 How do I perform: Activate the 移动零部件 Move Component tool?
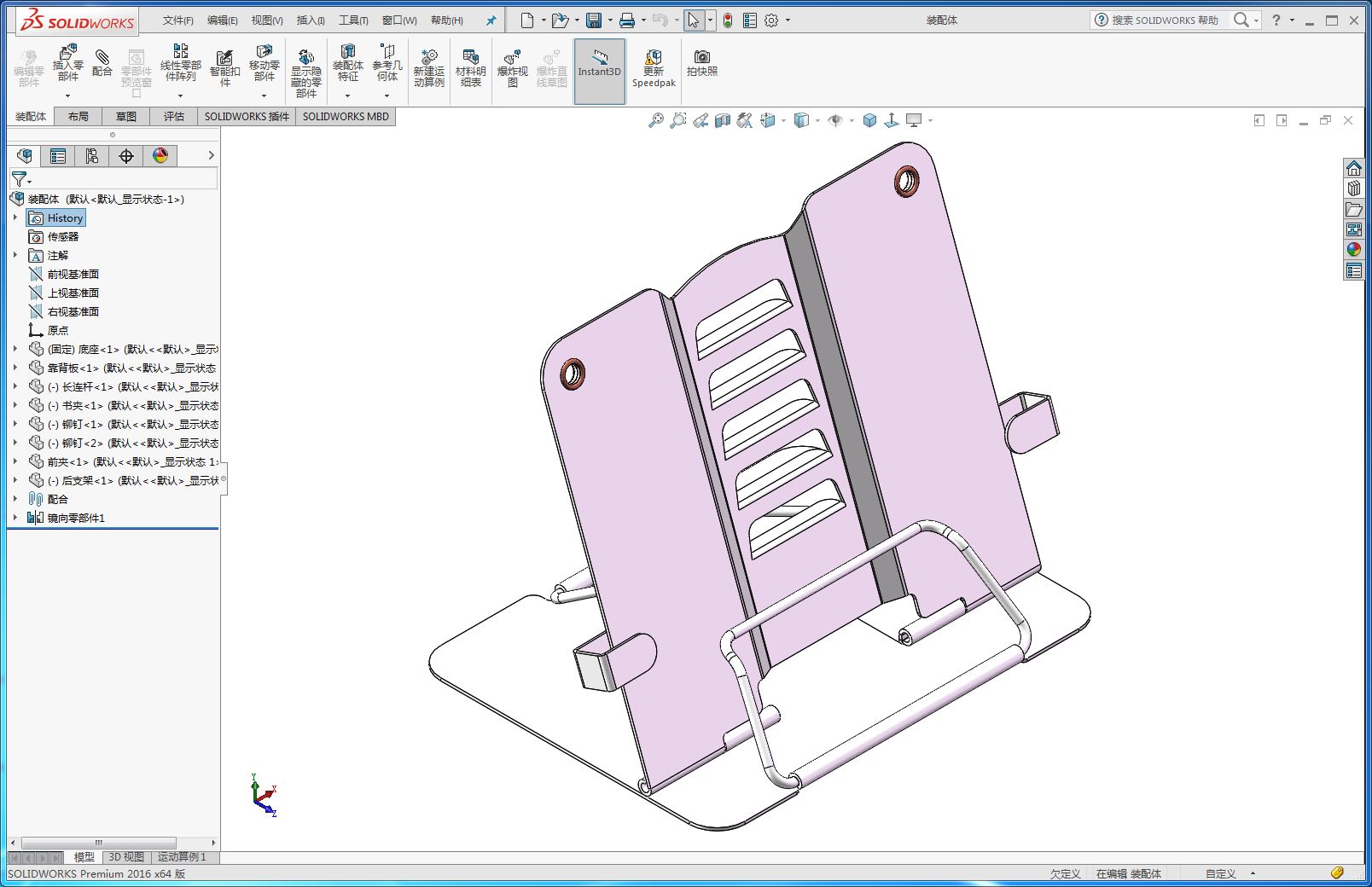[x=265, y=63]
